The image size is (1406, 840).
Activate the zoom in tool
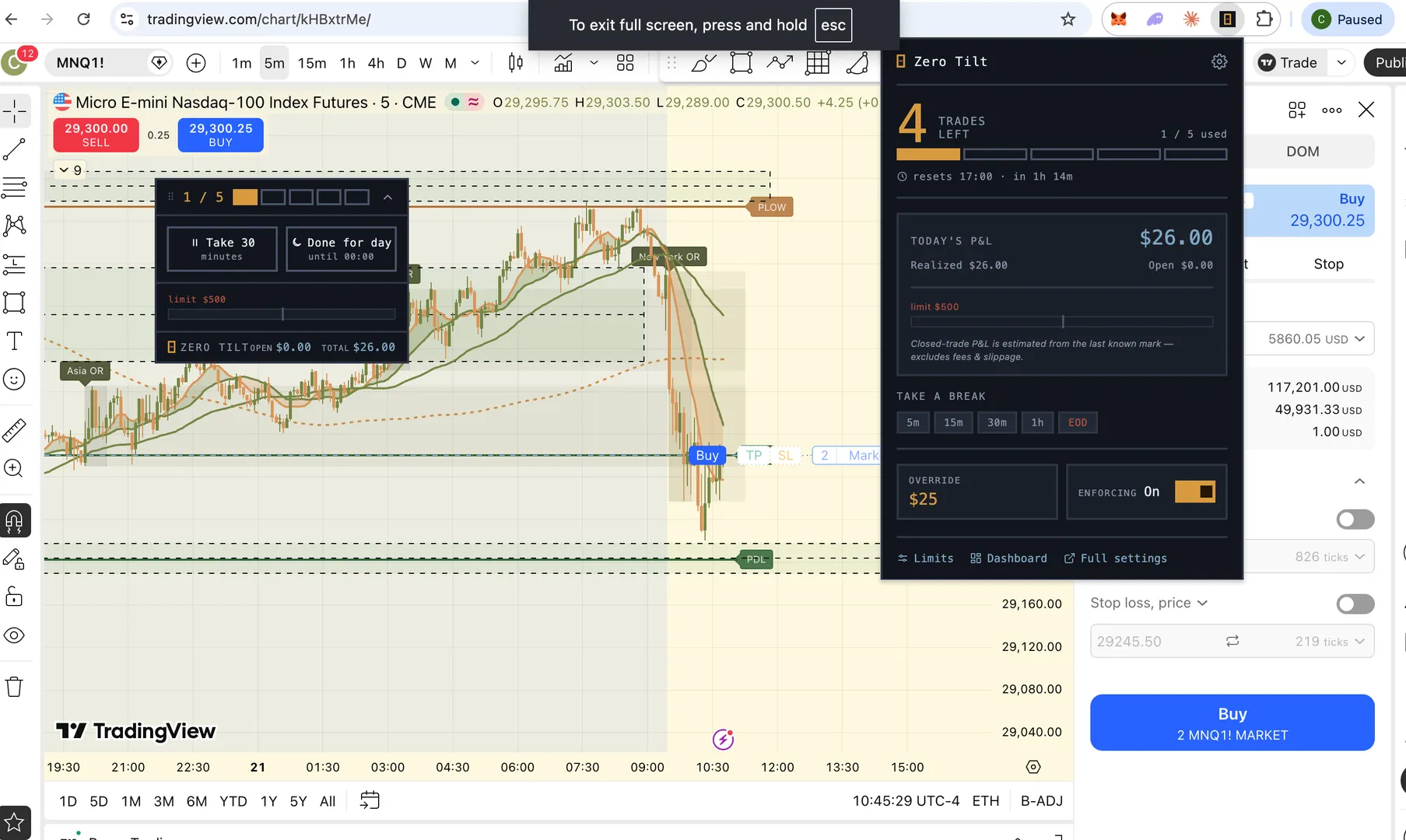coord(15,468)
